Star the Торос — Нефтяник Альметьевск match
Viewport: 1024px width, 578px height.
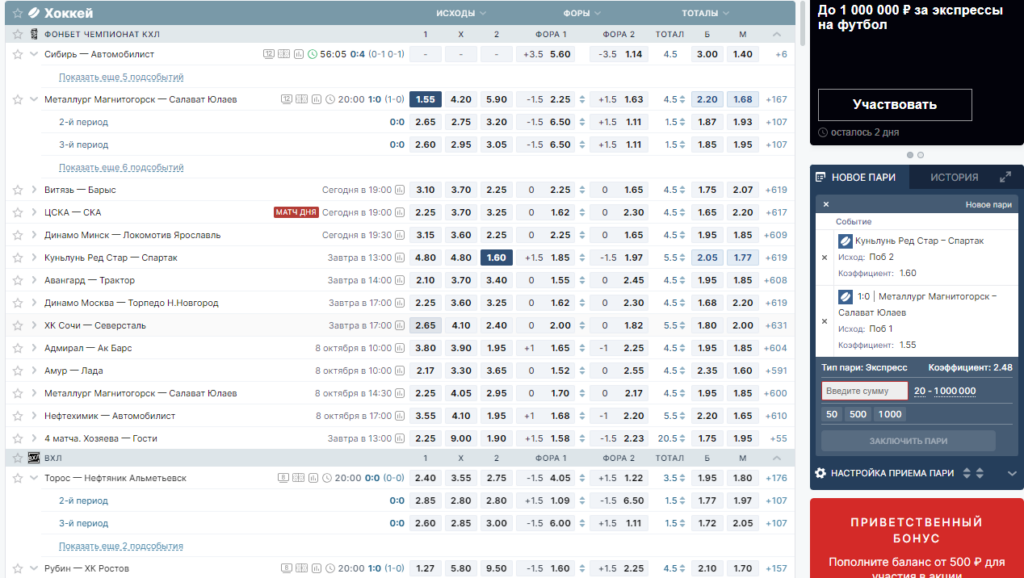tap(18, 478)
